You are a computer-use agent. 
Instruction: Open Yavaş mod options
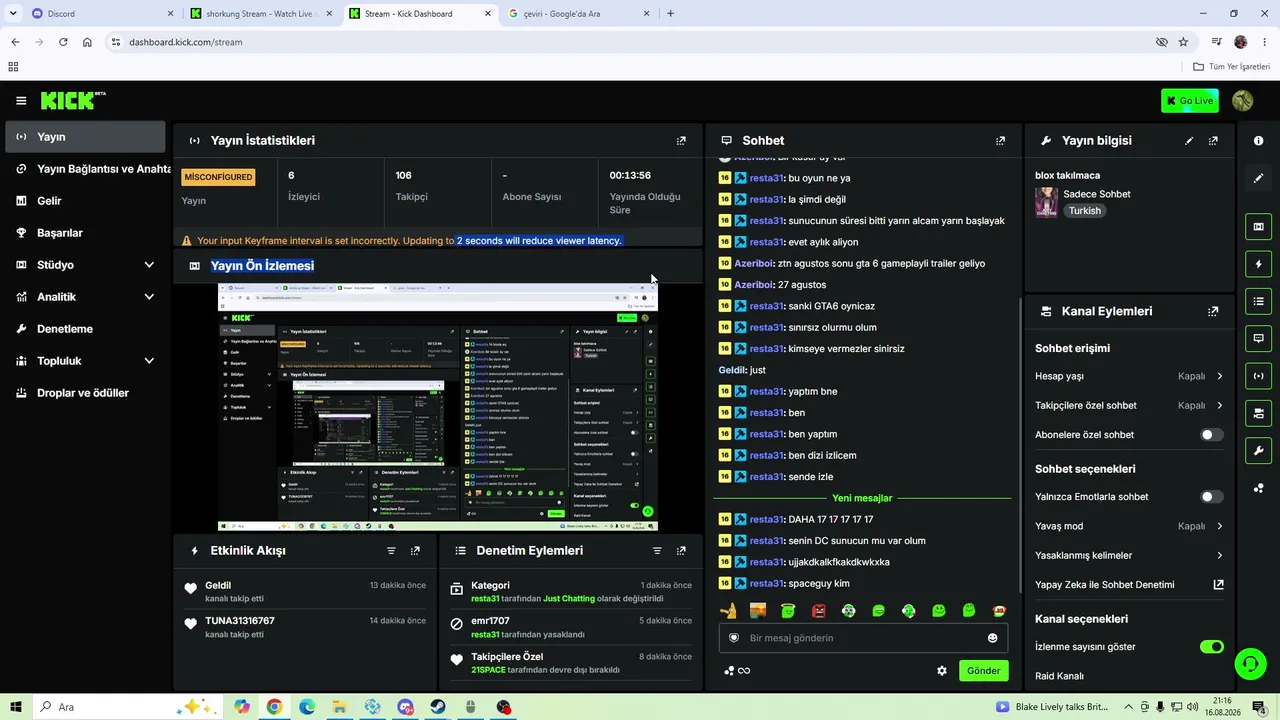click(1129, 526)
